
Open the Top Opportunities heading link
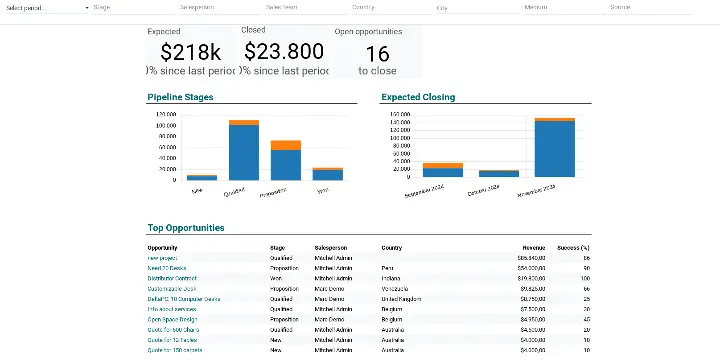click(x=186, y=228)
